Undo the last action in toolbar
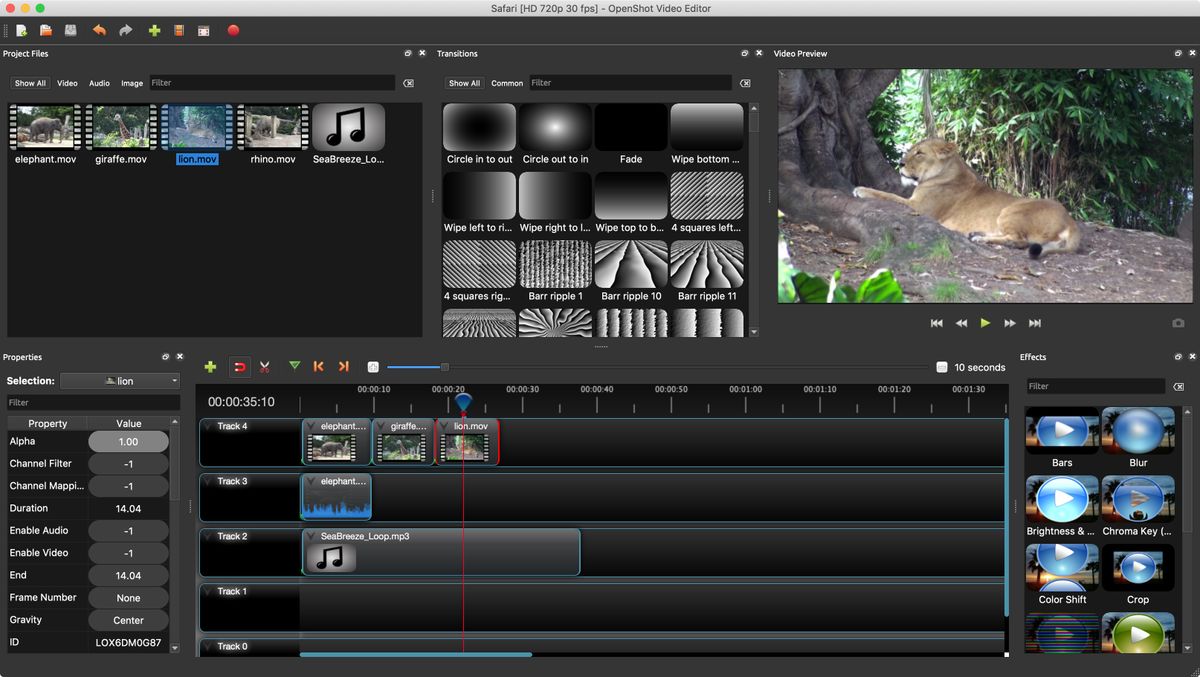This screenshot has height=677, width=1200. (99, 31)
